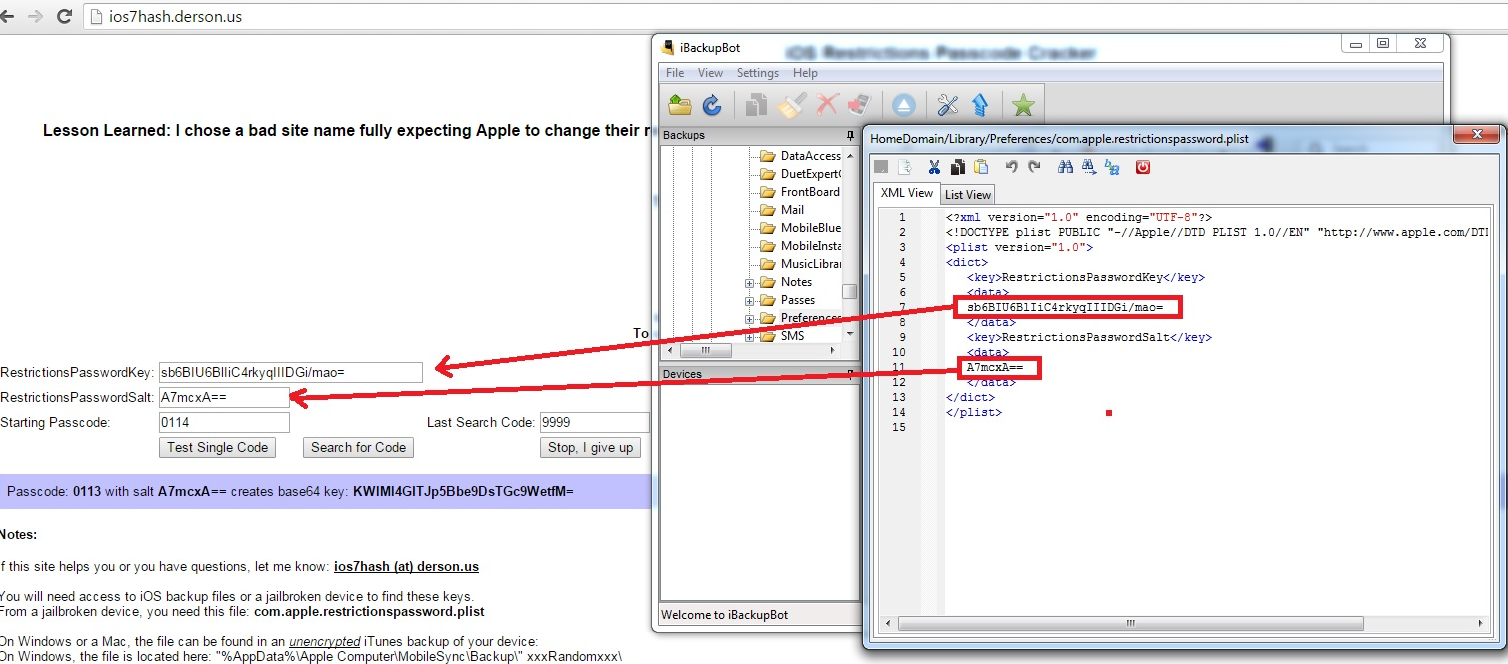1508x664 pixels.
Task: Click the green star icon in iBackupBot toolbar
Action: [1023, 105]
